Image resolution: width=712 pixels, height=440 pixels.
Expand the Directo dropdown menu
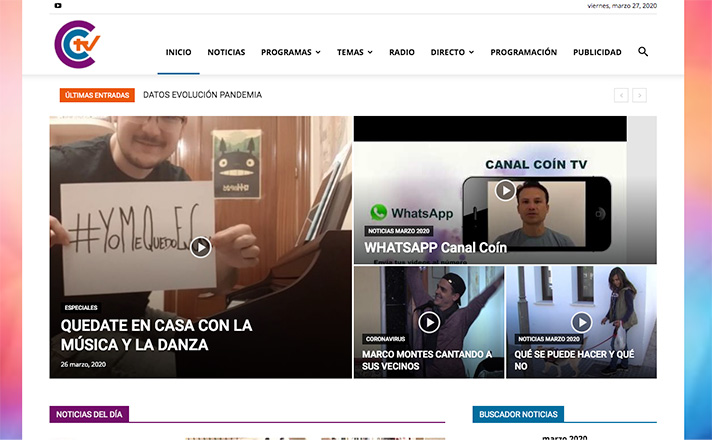(452, 52)
